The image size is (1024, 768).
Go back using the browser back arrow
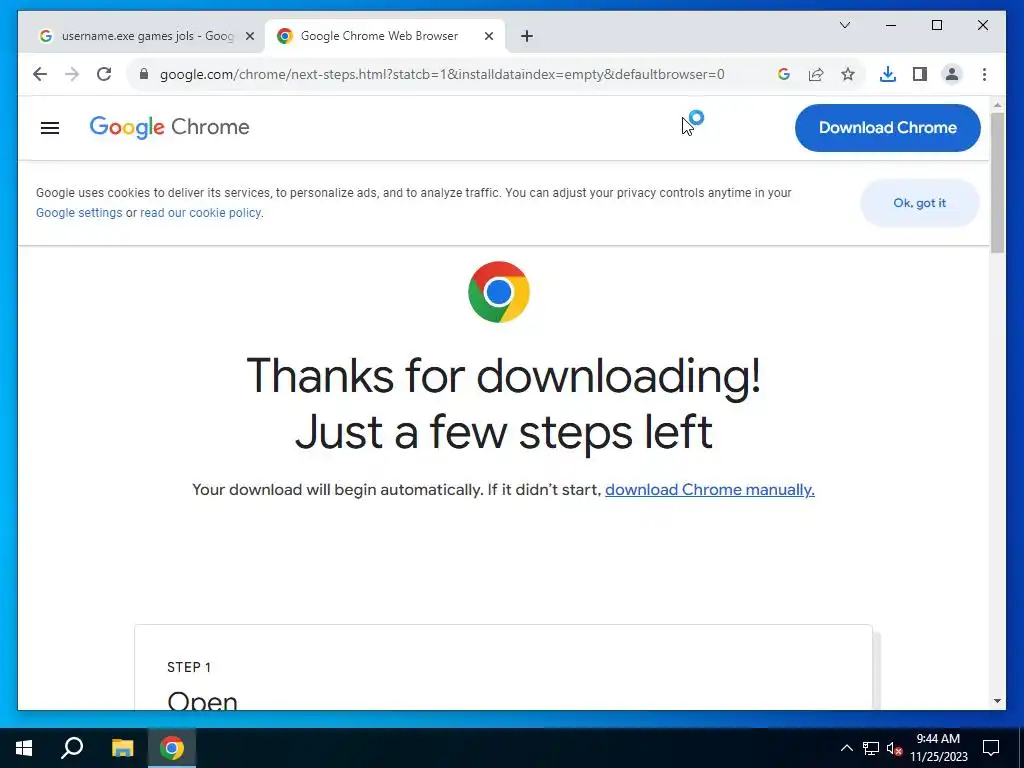click(x=40, y=74)
